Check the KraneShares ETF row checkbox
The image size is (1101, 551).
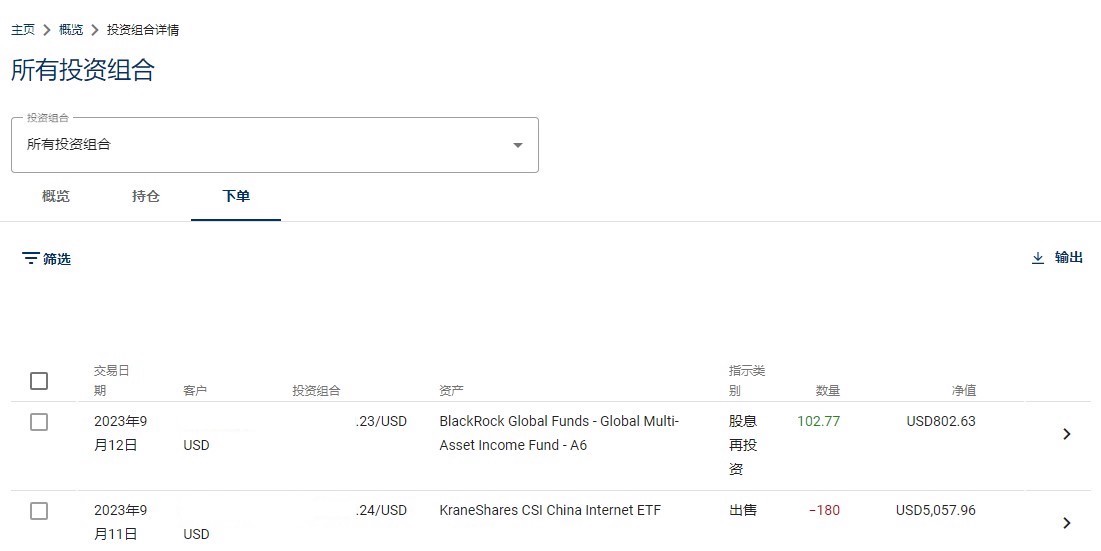pos(39,511)
